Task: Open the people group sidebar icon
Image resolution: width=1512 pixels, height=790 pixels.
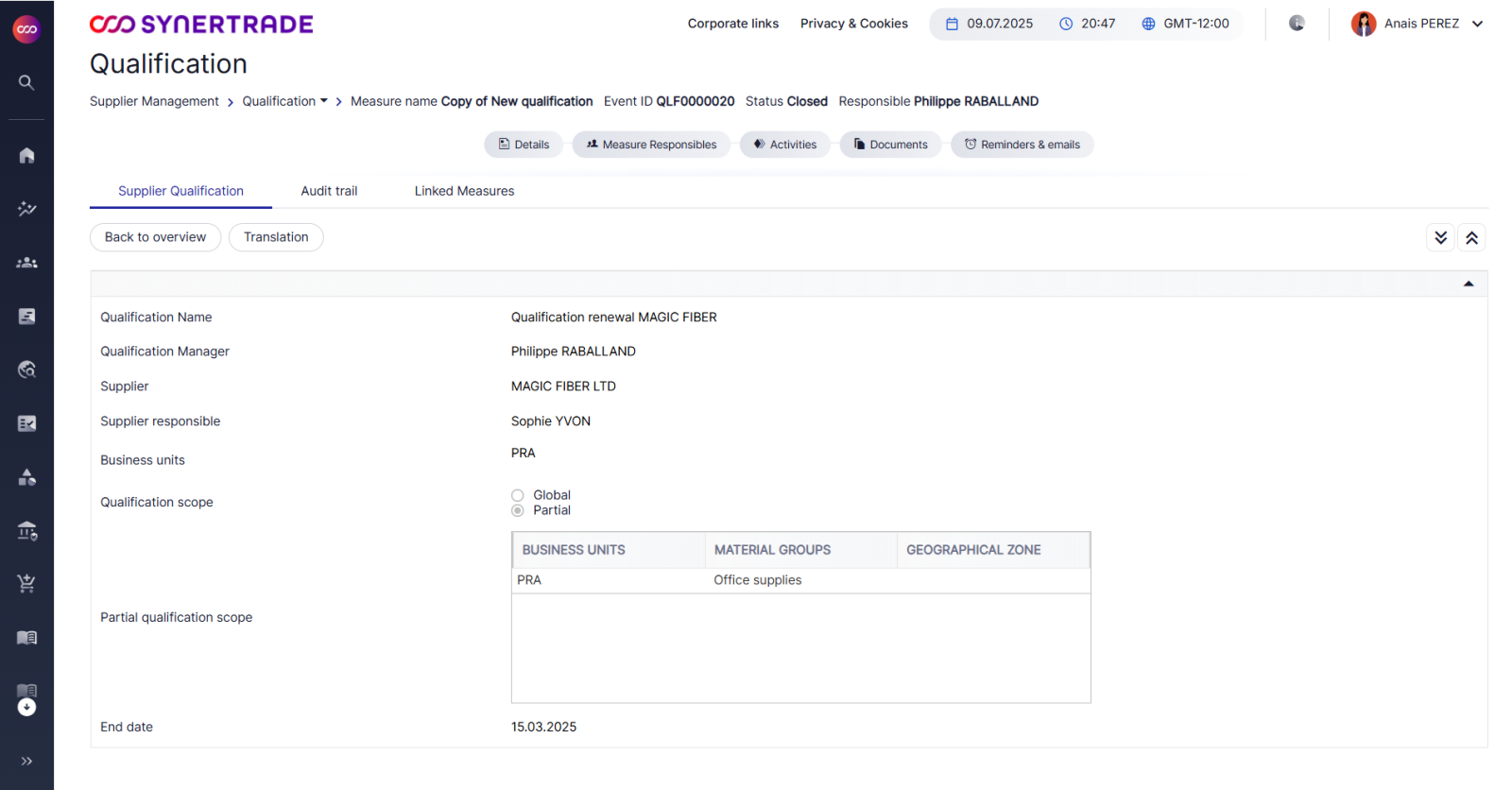Action: coord(26,263)
